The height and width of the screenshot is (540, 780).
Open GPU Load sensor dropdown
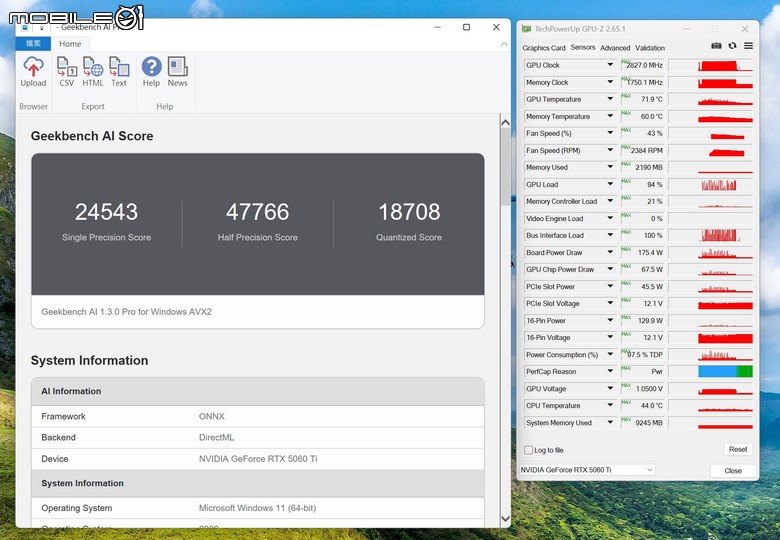coord(610,184)
